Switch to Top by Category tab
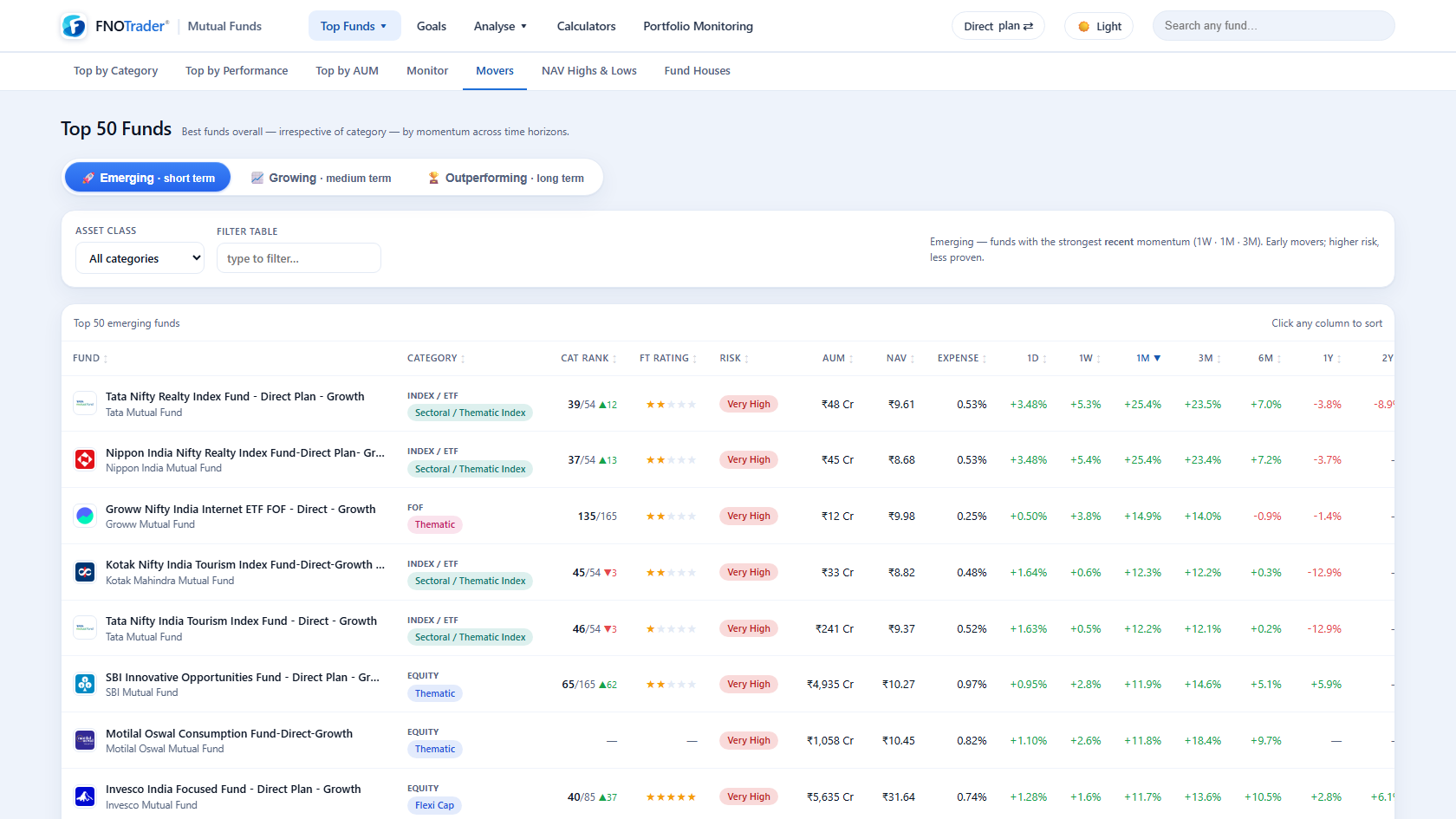This screenshot has width=1456, height=819. pyautogui.click(x=116, y=71)
